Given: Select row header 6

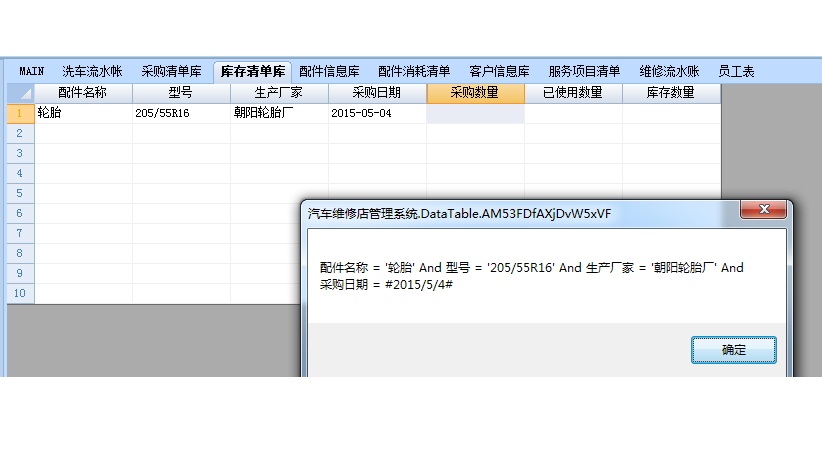Looking at the screenshot, I should [x=20, y=213].
